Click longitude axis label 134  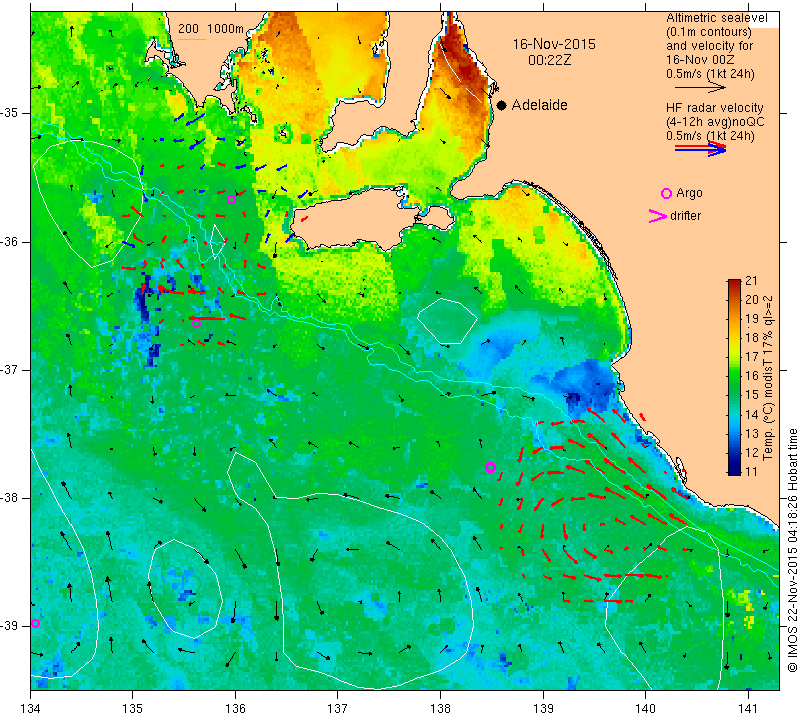(x=31, y=708)
